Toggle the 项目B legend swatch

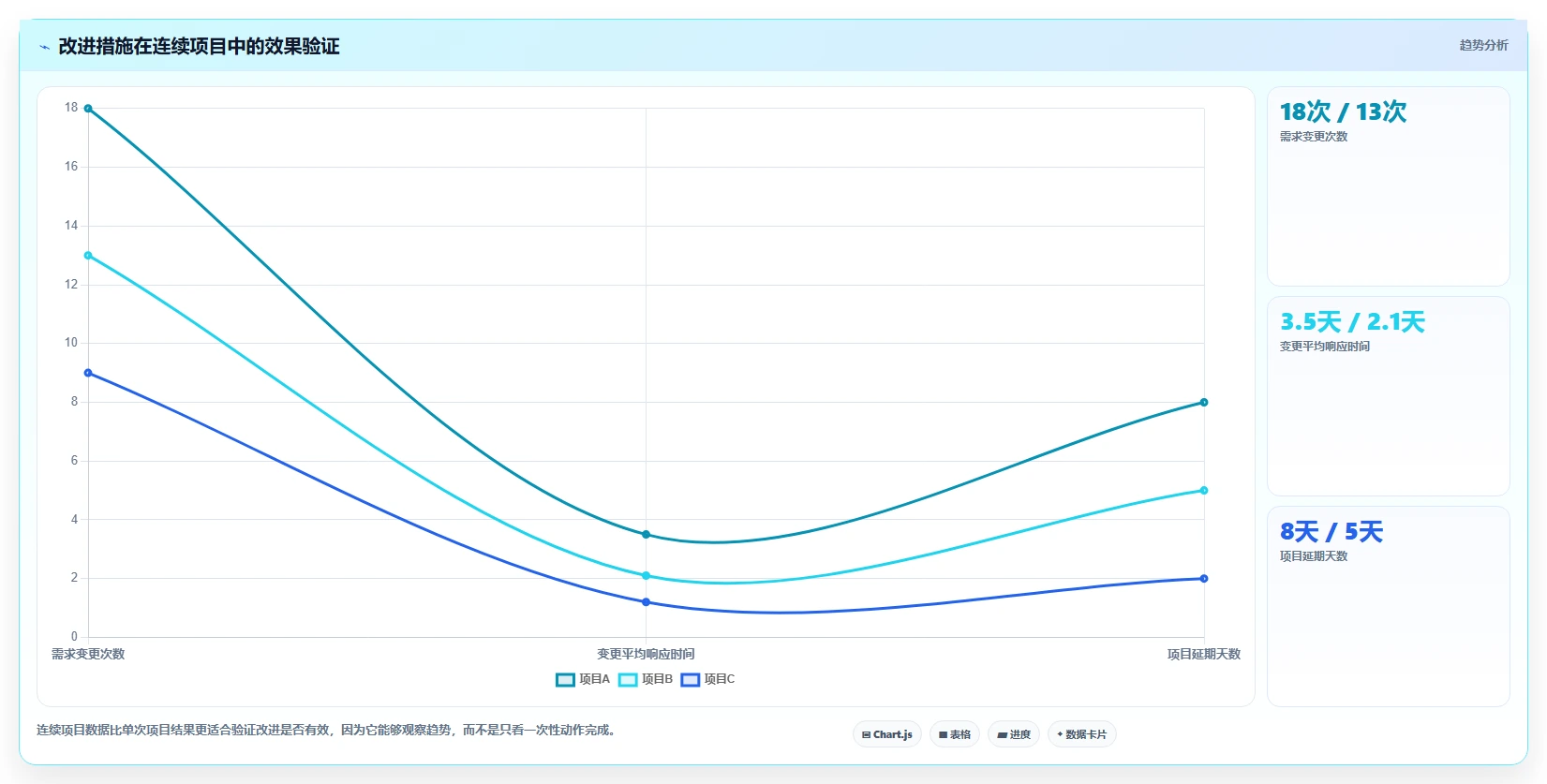click(x=628, y=680)
